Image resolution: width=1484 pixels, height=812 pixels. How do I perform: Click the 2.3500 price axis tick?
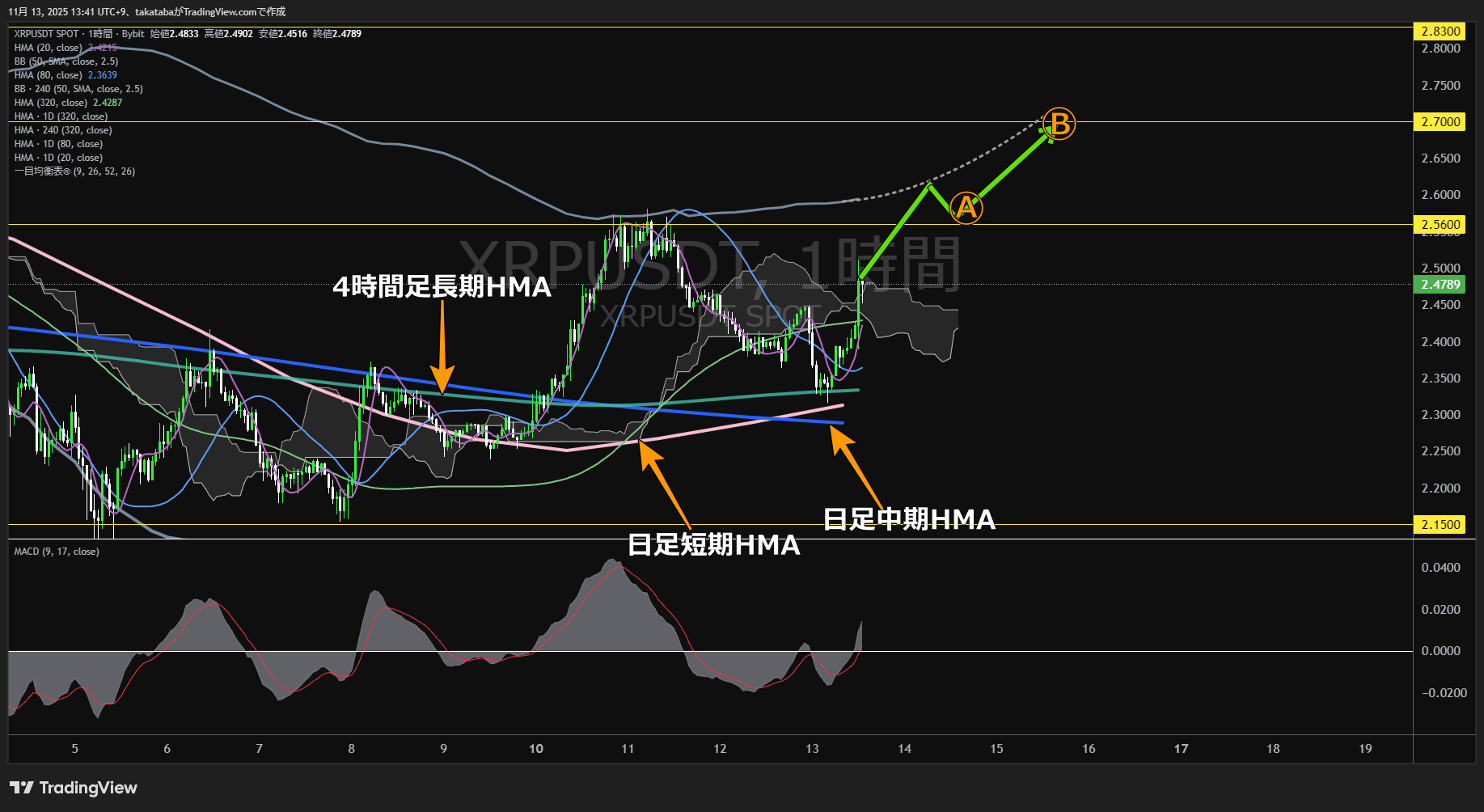pyautogui.click(x=1441, y=378)
